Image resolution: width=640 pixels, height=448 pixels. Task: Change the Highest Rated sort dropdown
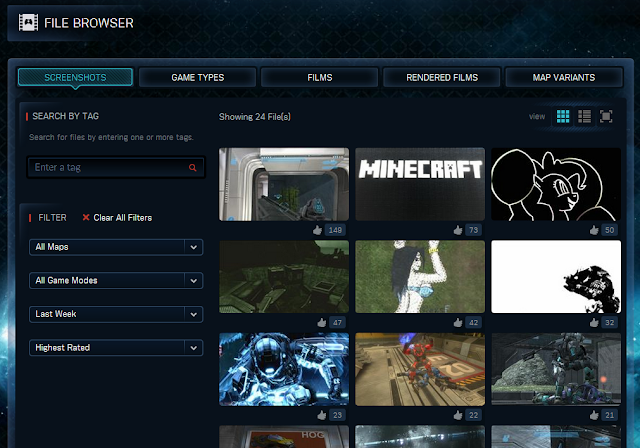click(116, 348)
